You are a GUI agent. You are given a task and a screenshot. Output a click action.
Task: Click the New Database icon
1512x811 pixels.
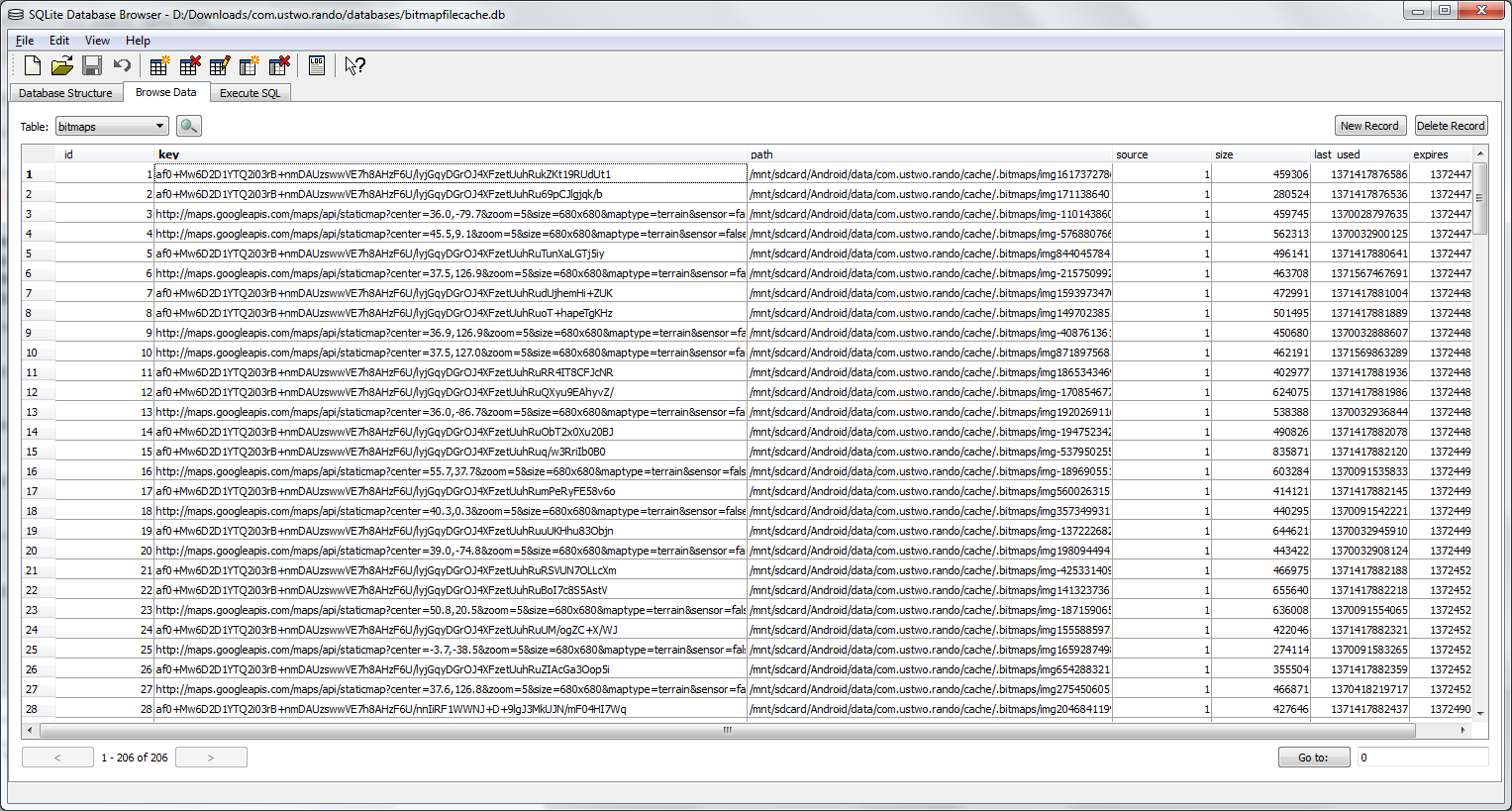coord(33,66)
